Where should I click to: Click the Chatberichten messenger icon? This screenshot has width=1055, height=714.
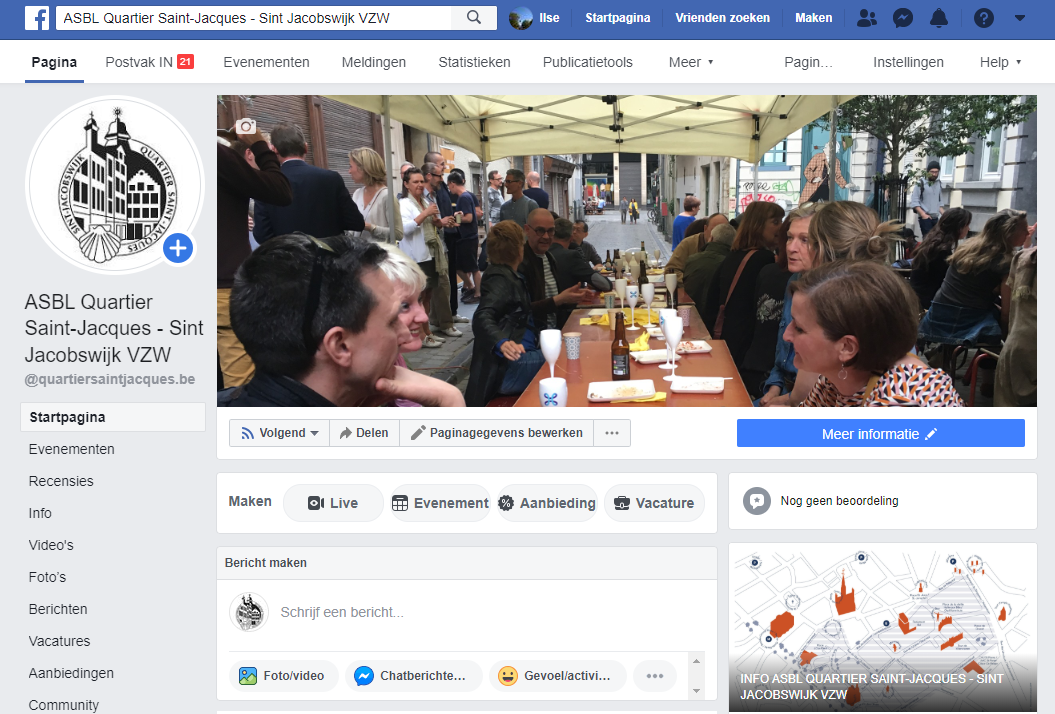click(x=364, y=676)
